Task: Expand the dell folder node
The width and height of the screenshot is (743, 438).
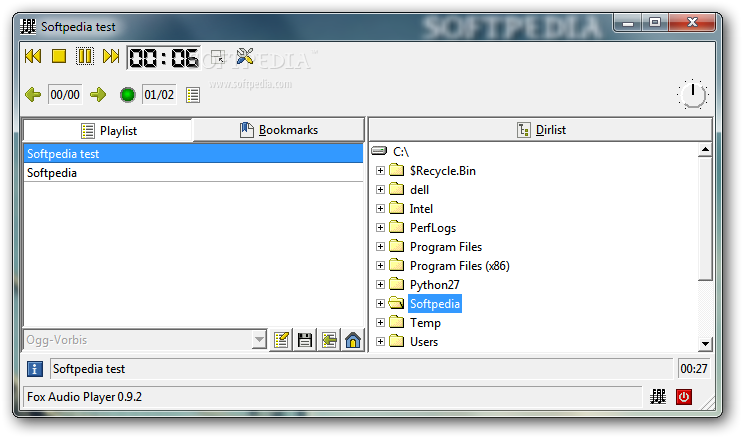Action: pos(380,190)
